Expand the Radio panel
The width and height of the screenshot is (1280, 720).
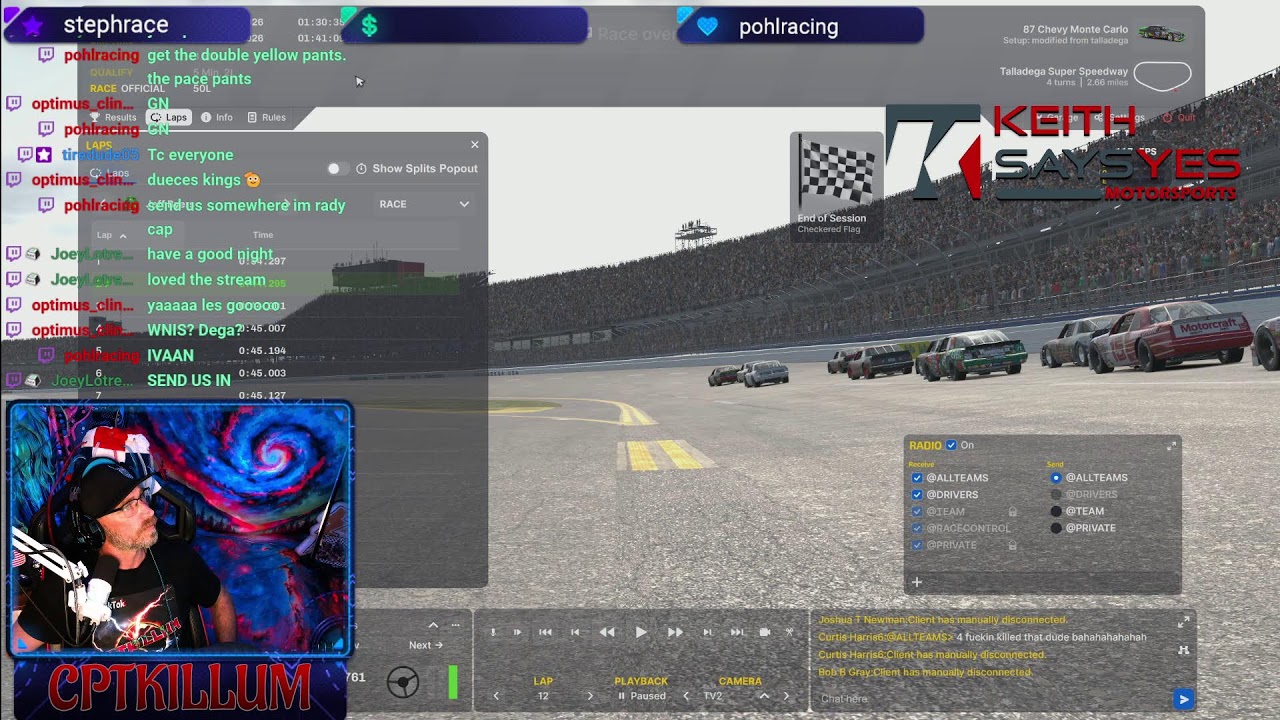tap(1171, 446)
